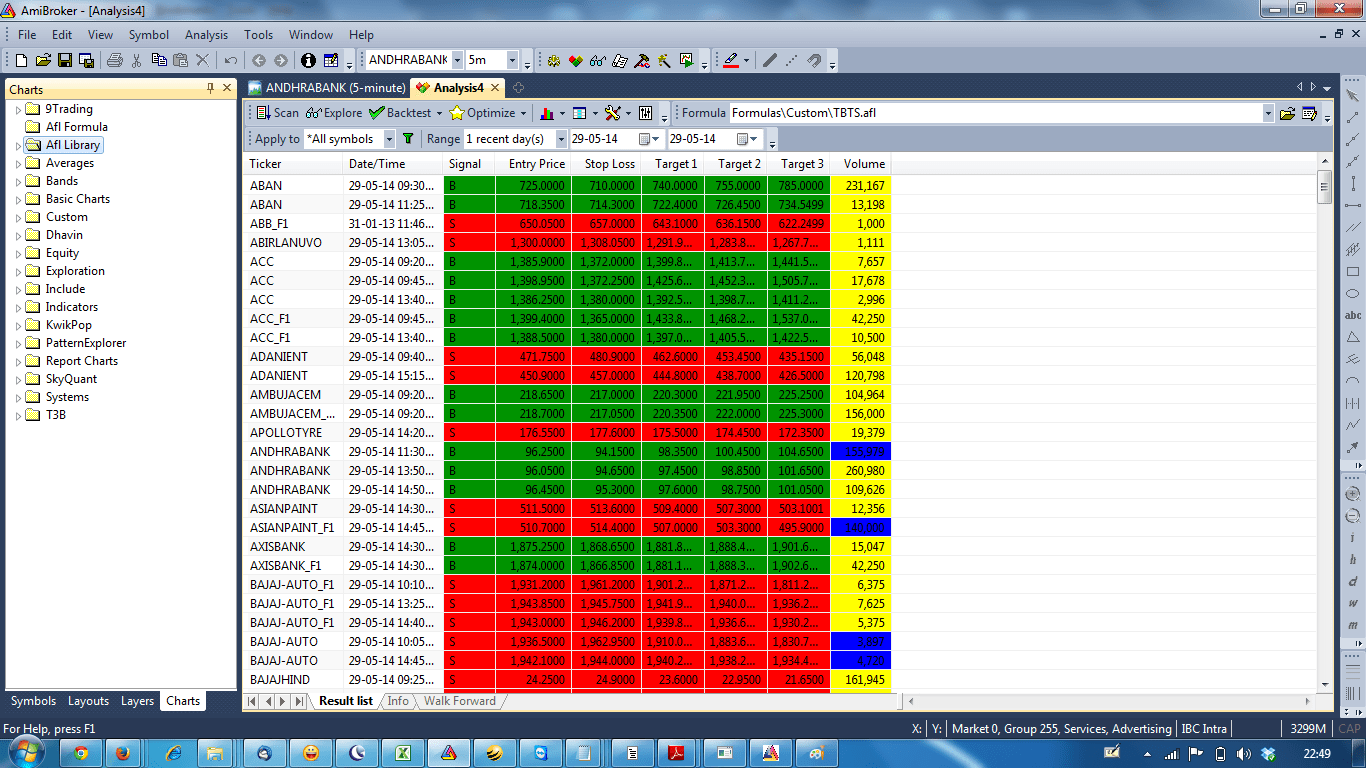Click the New document icon
The height and width of the screenshot is (768, 1366).
[x=21, y=60]
